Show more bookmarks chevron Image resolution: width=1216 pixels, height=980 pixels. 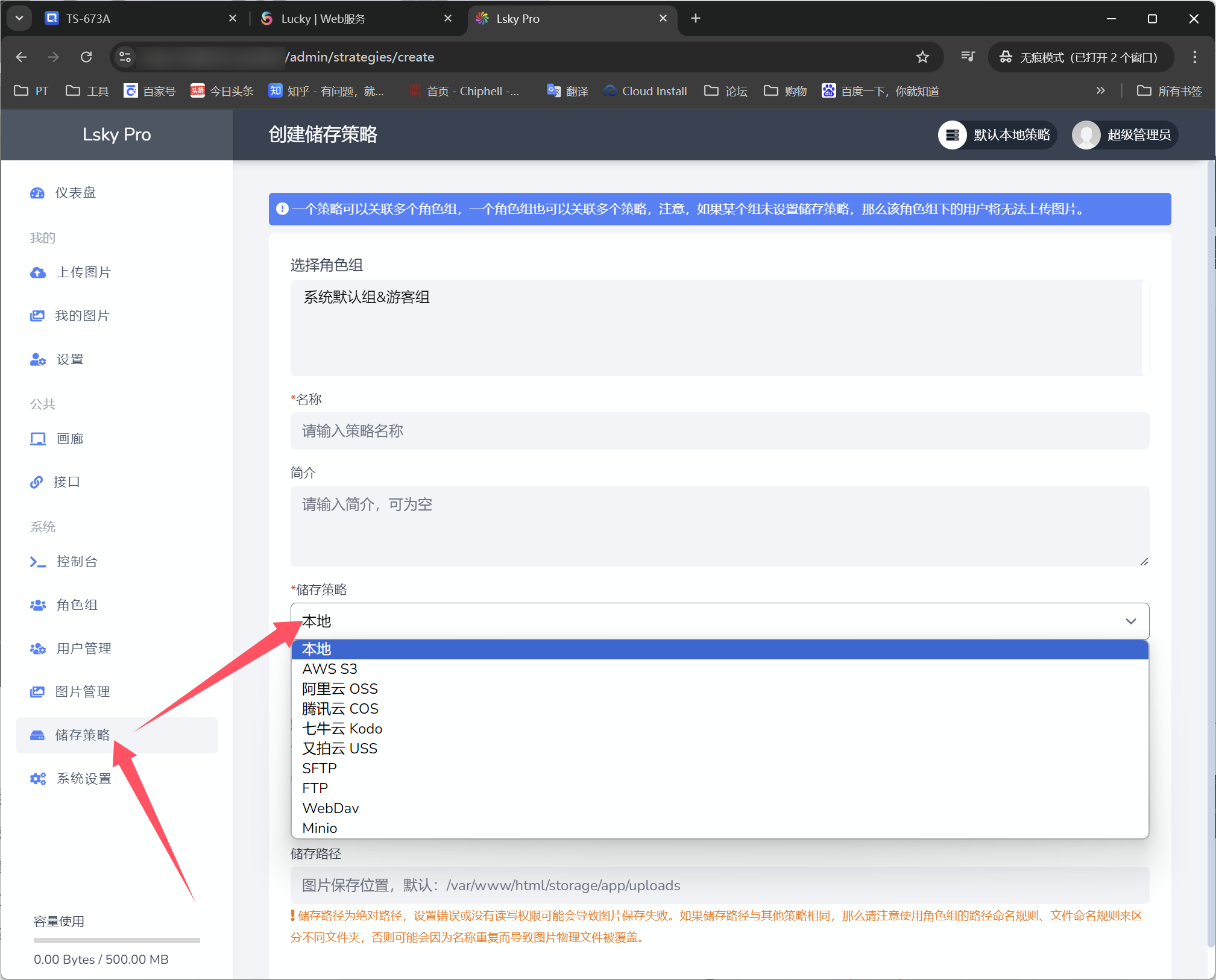[1101, 91]
